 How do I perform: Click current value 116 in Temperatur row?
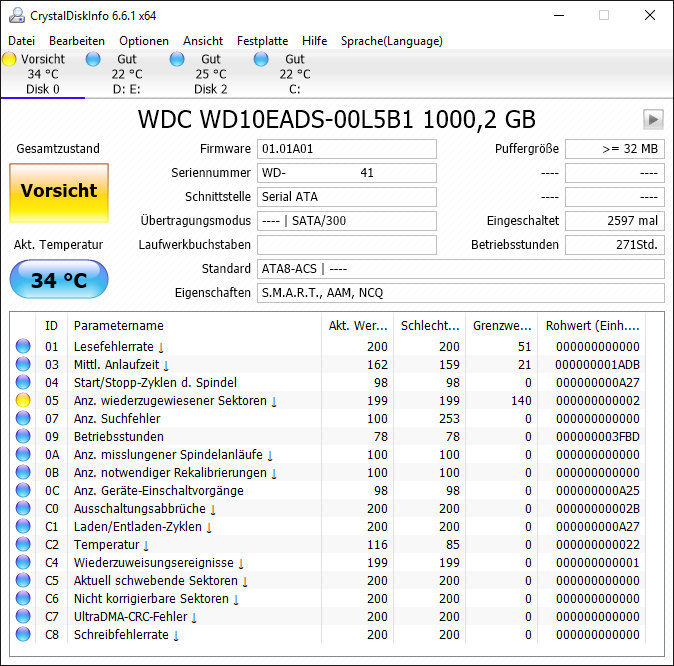[x=377, y=545]
